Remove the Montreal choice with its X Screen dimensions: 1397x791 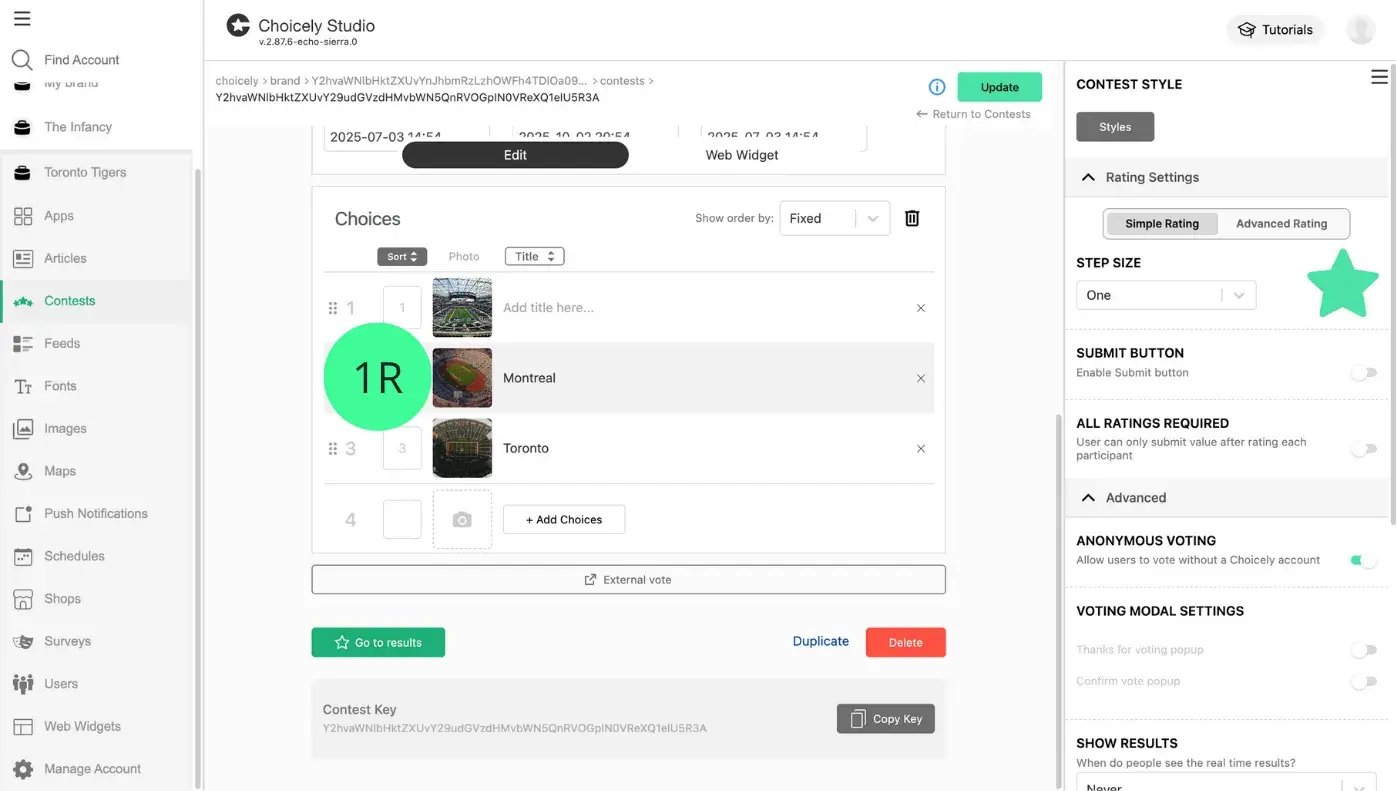pyautogui.click(x=921, y=378)
